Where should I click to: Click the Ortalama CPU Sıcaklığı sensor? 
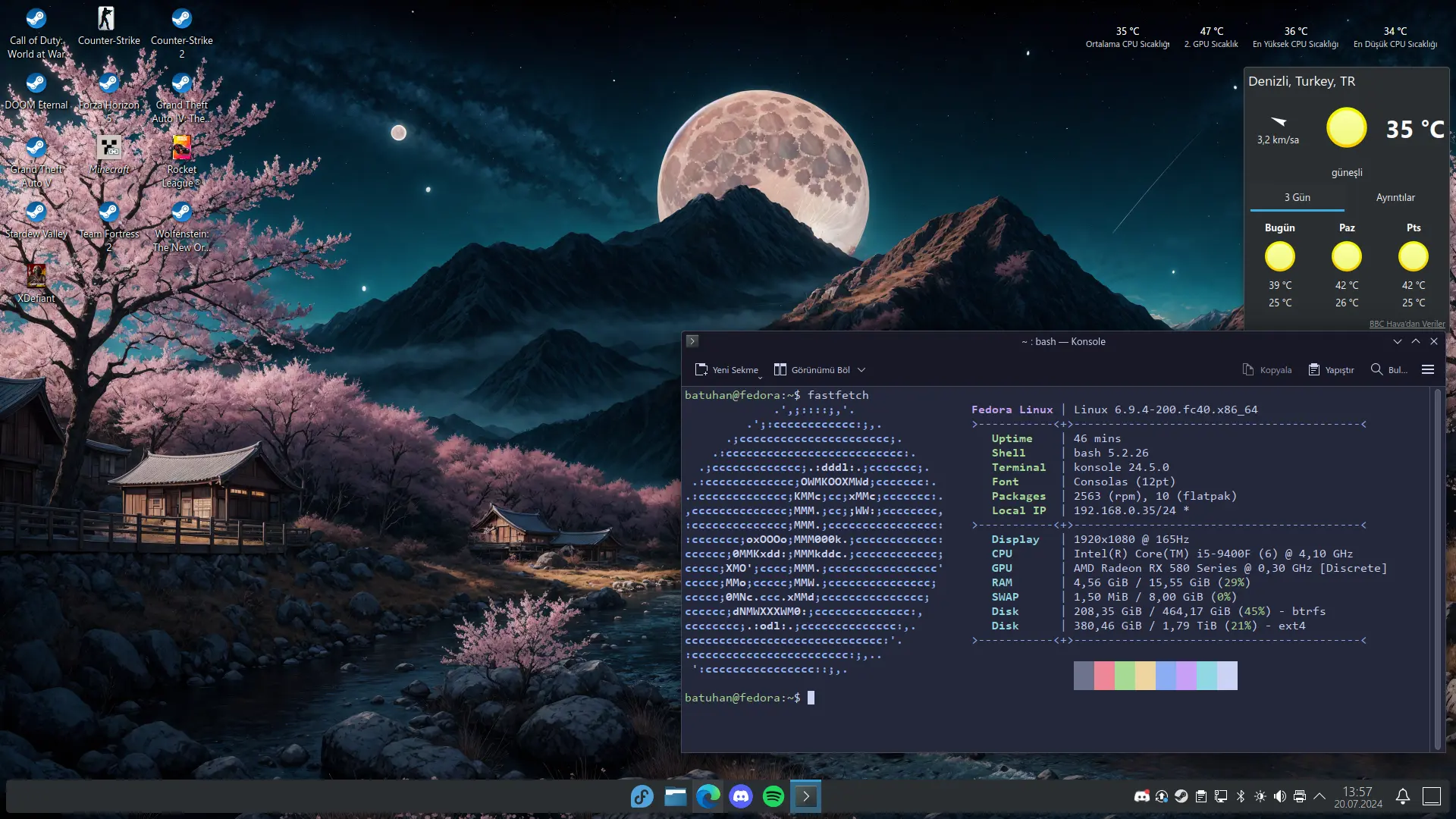[1128, 37]
